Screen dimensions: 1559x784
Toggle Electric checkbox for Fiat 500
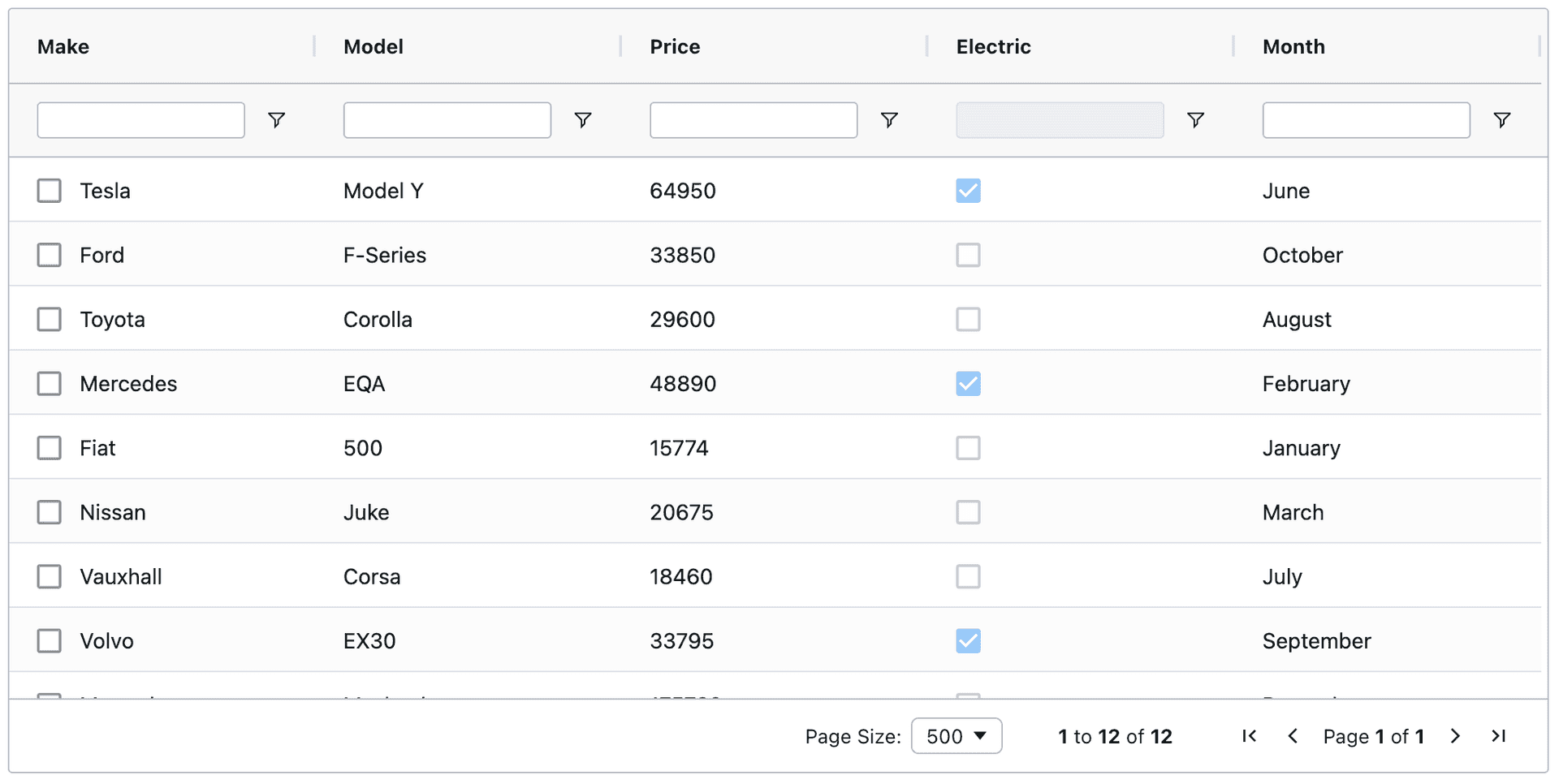pyautogui.click(x=969, y=448)
